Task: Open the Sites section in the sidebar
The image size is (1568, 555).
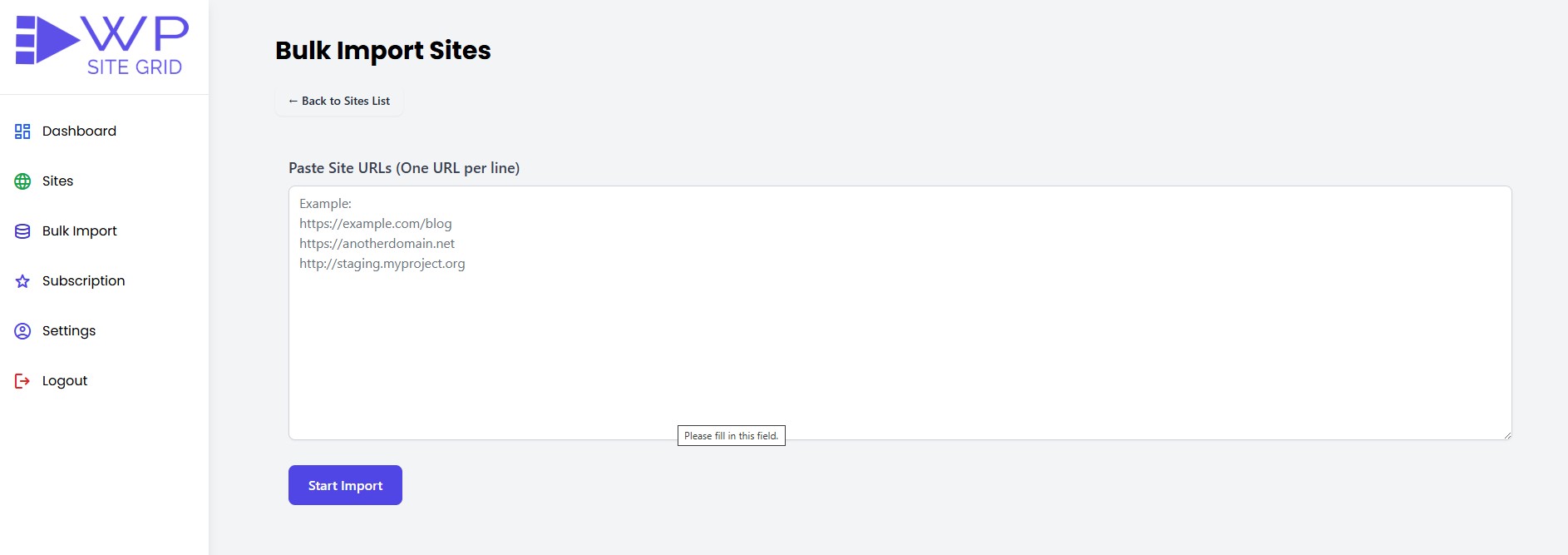Action: [x=57, y=181]
